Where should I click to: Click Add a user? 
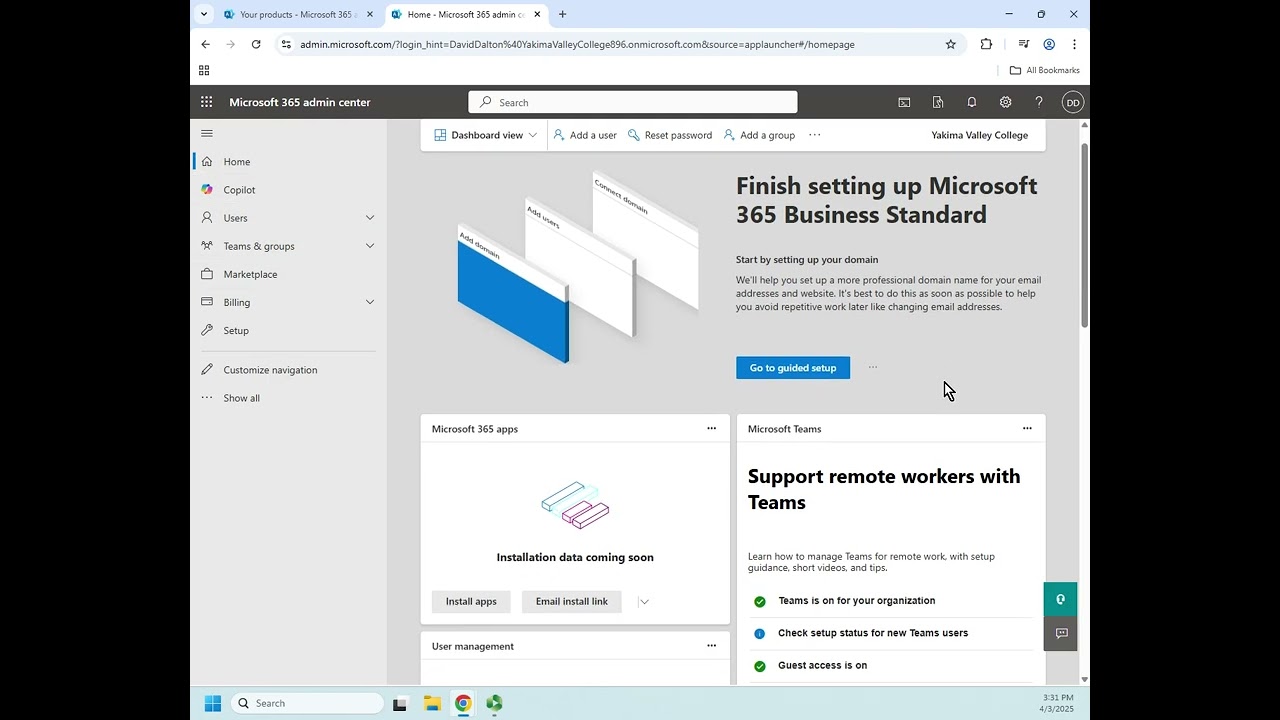[585, 135]
